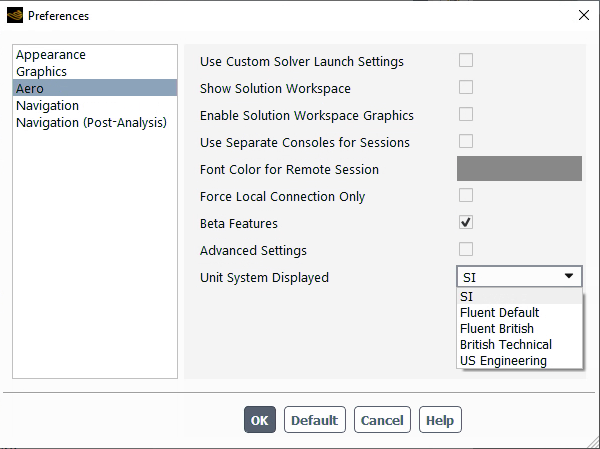The image size is (600, 449).
Task: Switch to Graphics preferences category
Action: click(x=42, y=72)
